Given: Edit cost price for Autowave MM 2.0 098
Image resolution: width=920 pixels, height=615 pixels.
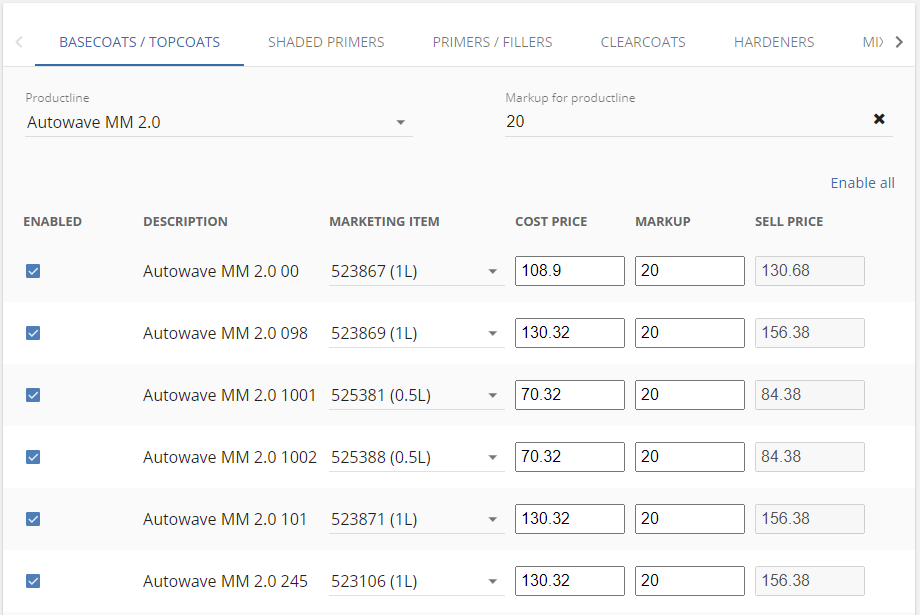Looking at the screenshot, I should coord(570,333).
